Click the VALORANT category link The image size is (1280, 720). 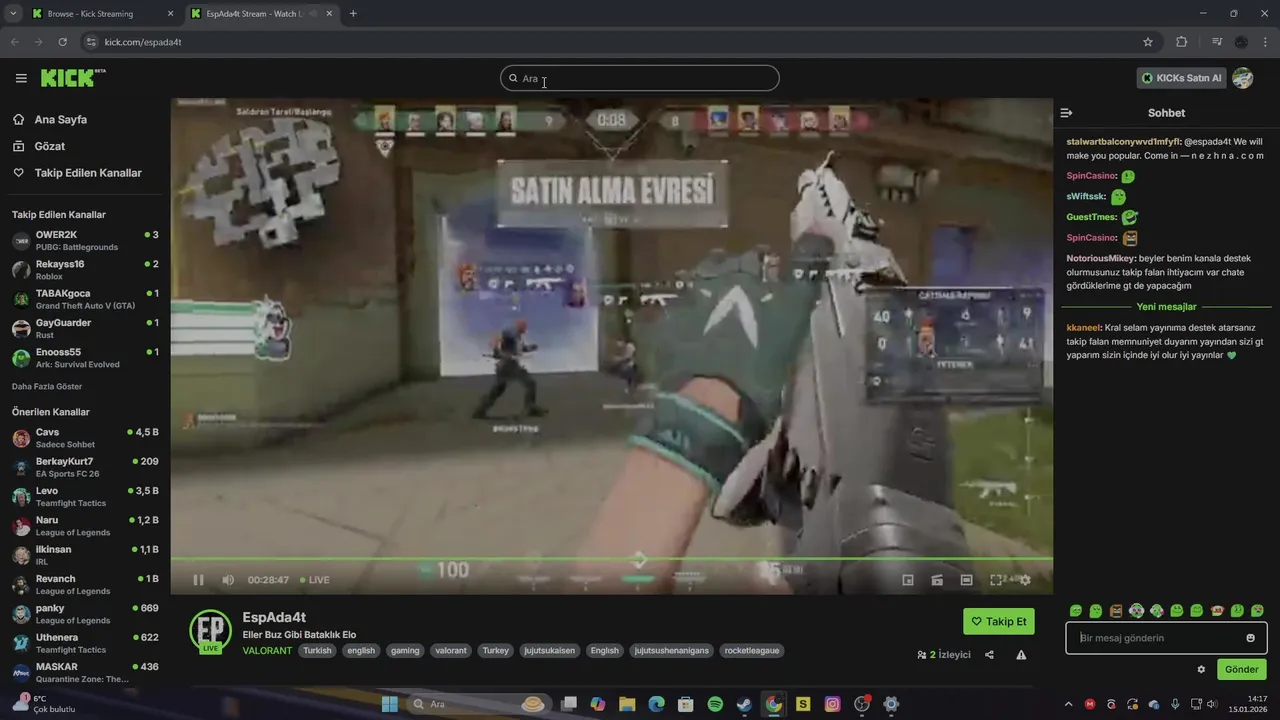pos(267,650)
